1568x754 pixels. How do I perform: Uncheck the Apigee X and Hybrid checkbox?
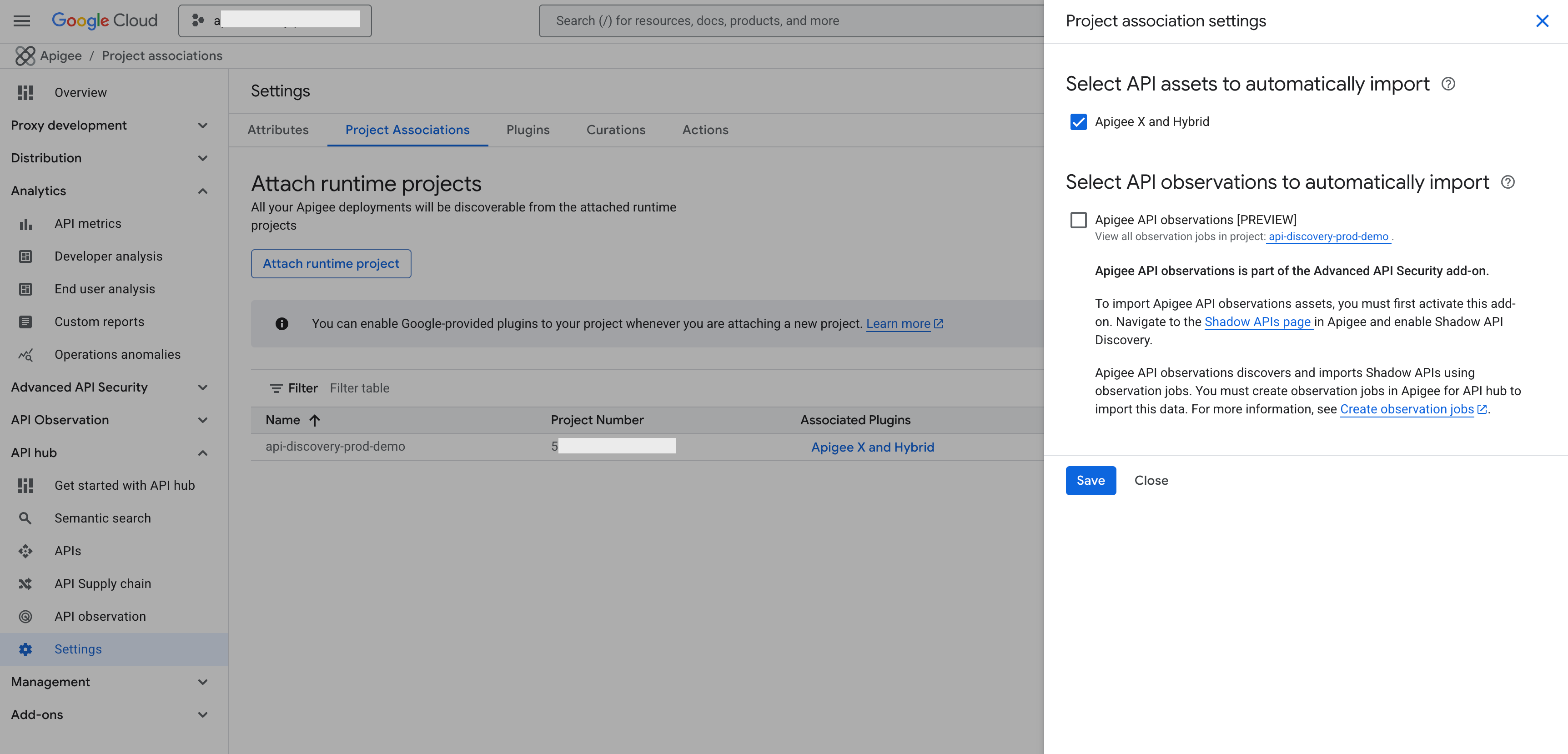click(1079, 122)
